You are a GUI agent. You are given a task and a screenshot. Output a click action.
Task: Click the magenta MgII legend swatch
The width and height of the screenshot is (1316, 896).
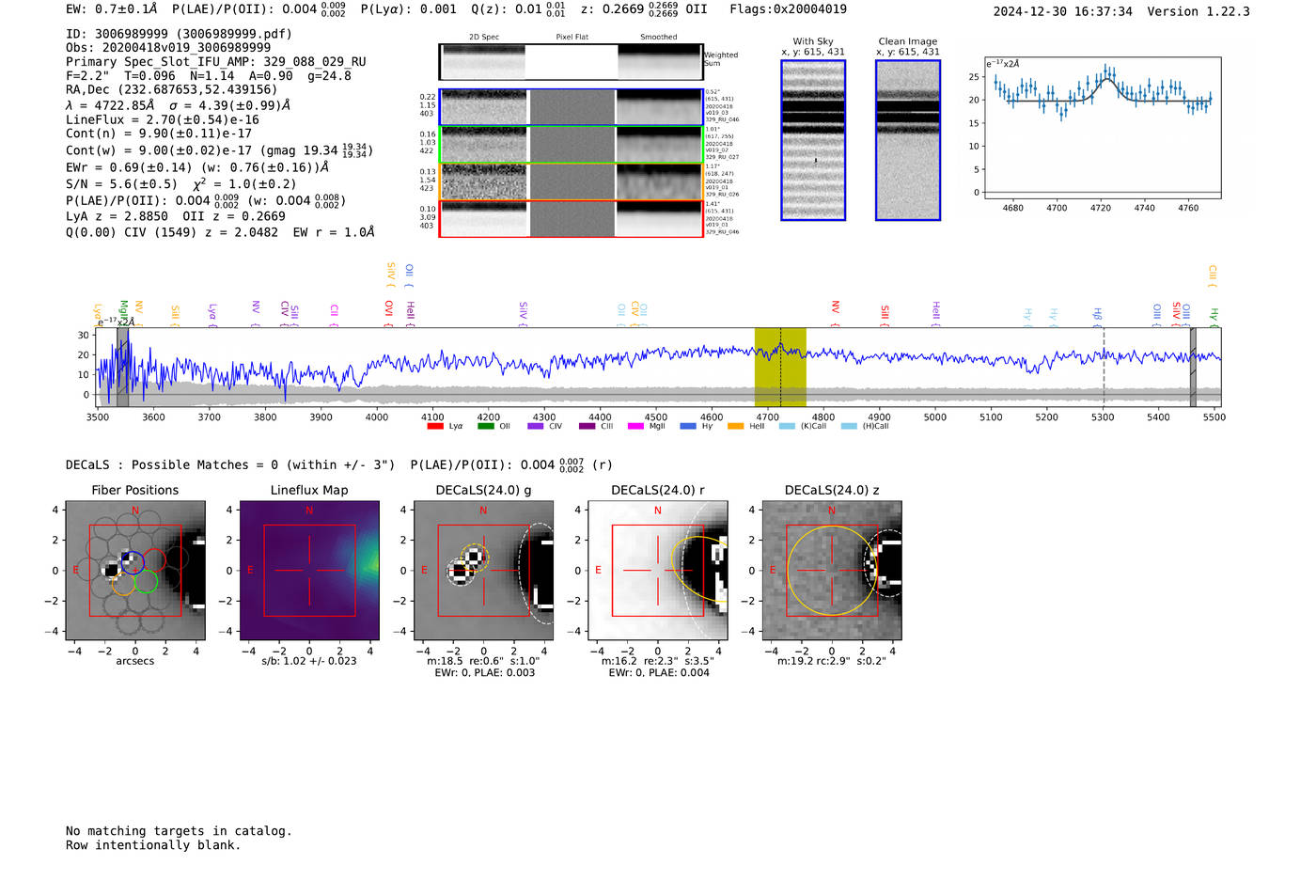click(x=635, y=426)
